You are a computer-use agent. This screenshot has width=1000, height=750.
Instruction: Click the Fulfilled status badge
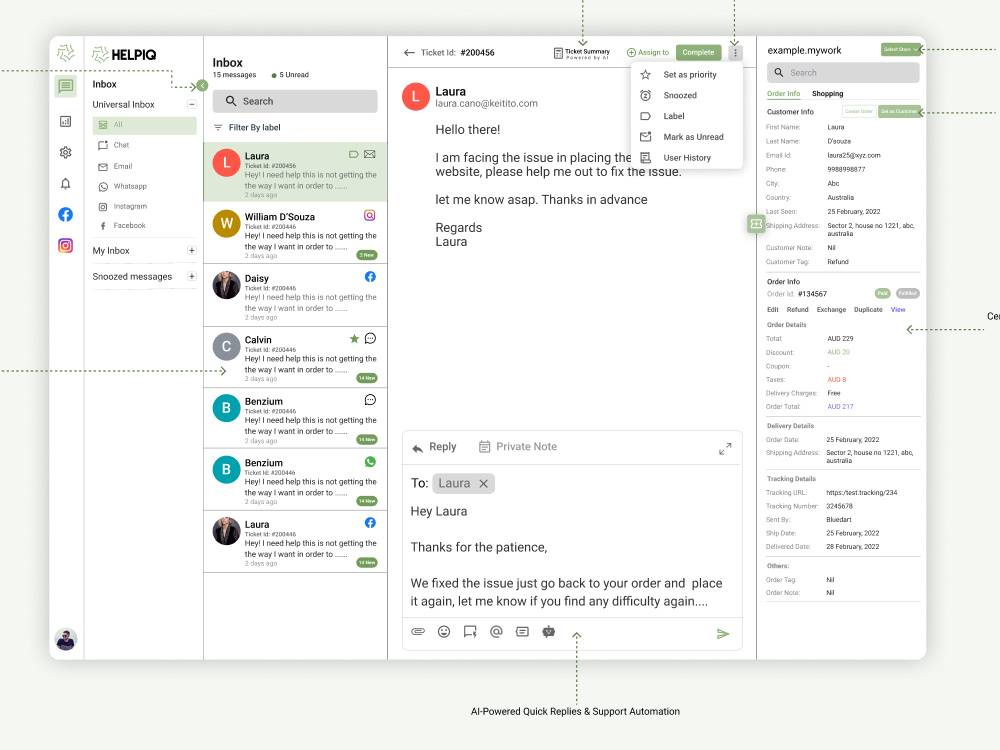click(x=908, y=293)
